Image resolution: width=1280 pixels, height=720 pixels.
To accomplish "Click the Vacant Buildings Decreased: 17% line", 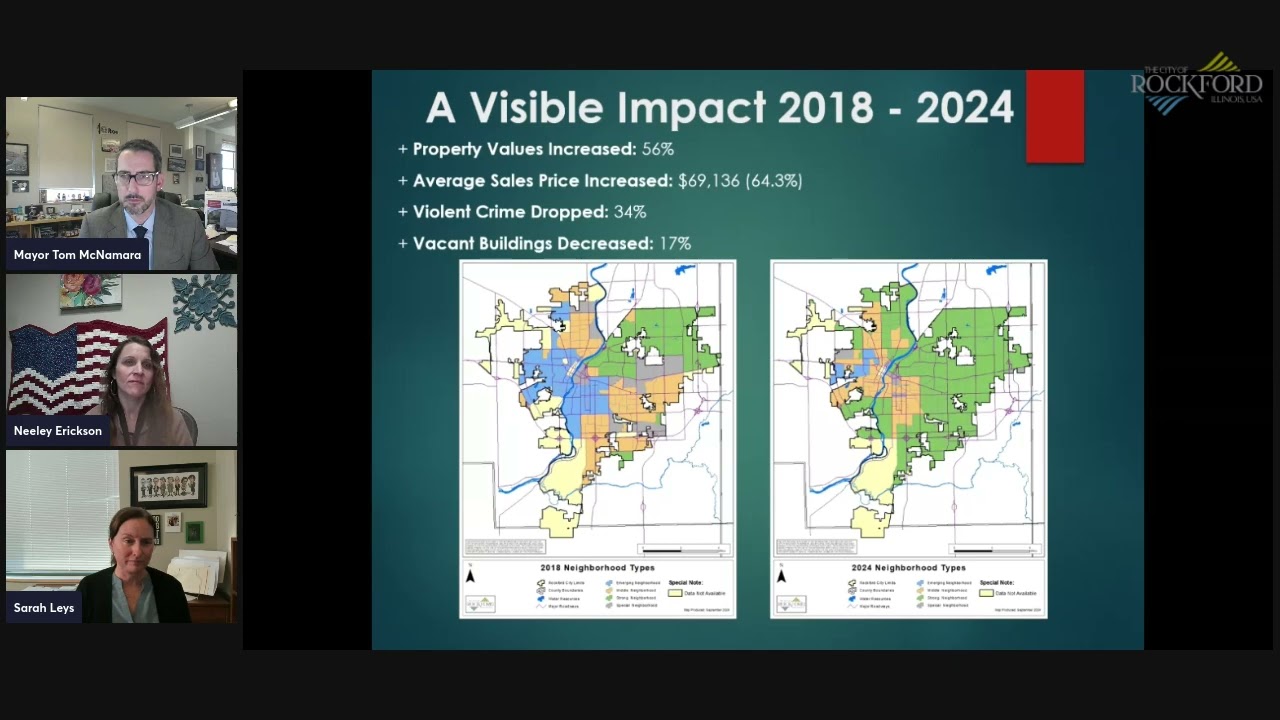I will tap(544, 243).
